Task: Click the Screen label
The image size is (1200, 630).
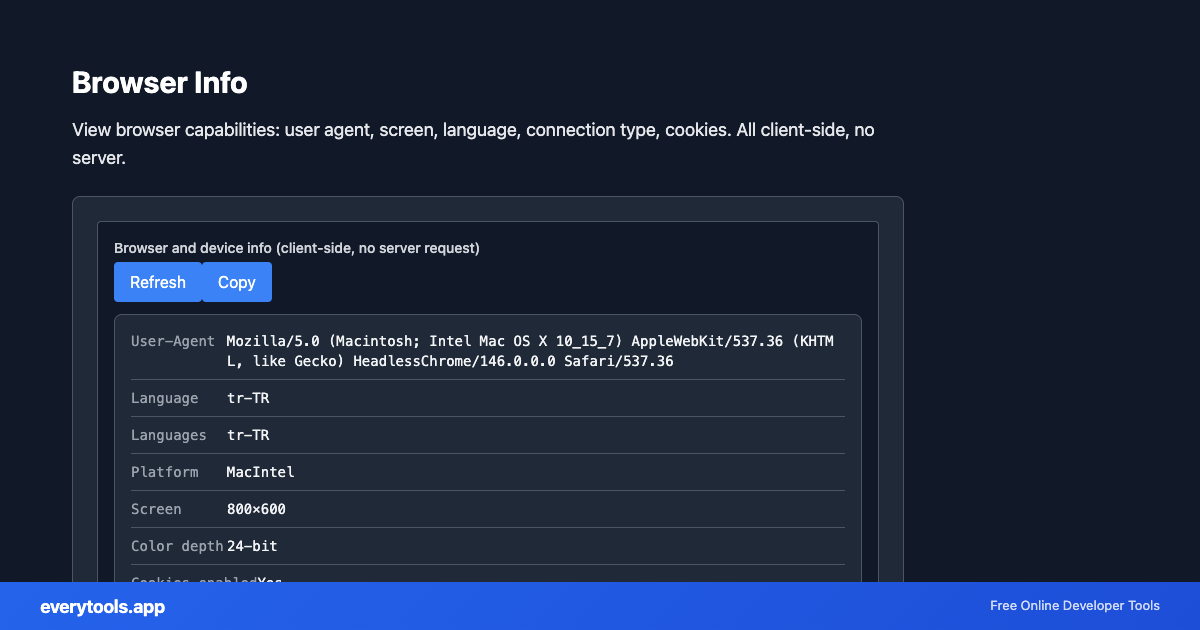Action: [x=156, y=509]
